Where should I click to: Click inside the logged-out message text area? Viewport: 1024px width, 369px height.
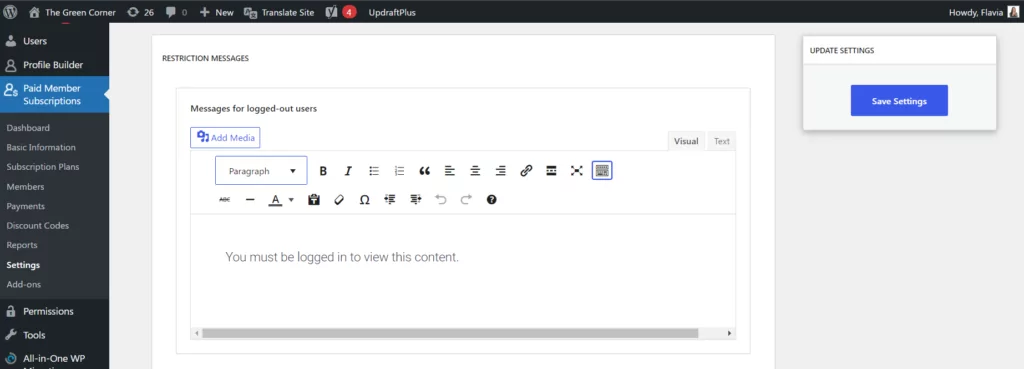[463, 270]
